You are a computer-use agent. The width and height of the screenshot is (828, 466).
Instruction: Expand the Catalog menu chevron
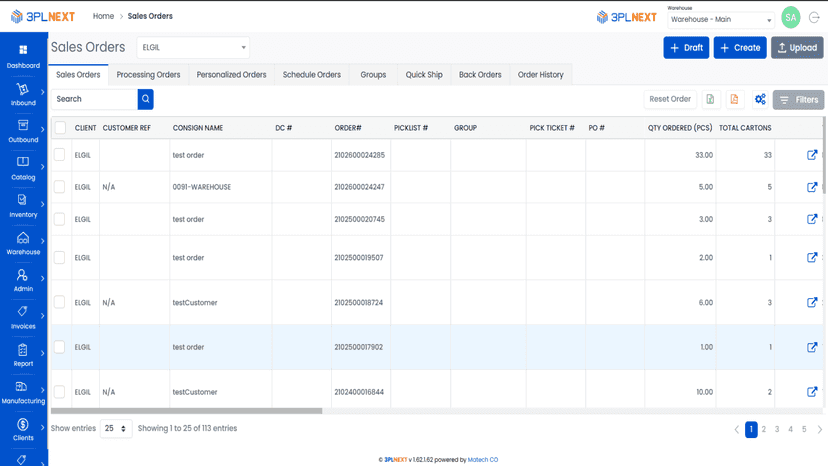click(42, 167)
